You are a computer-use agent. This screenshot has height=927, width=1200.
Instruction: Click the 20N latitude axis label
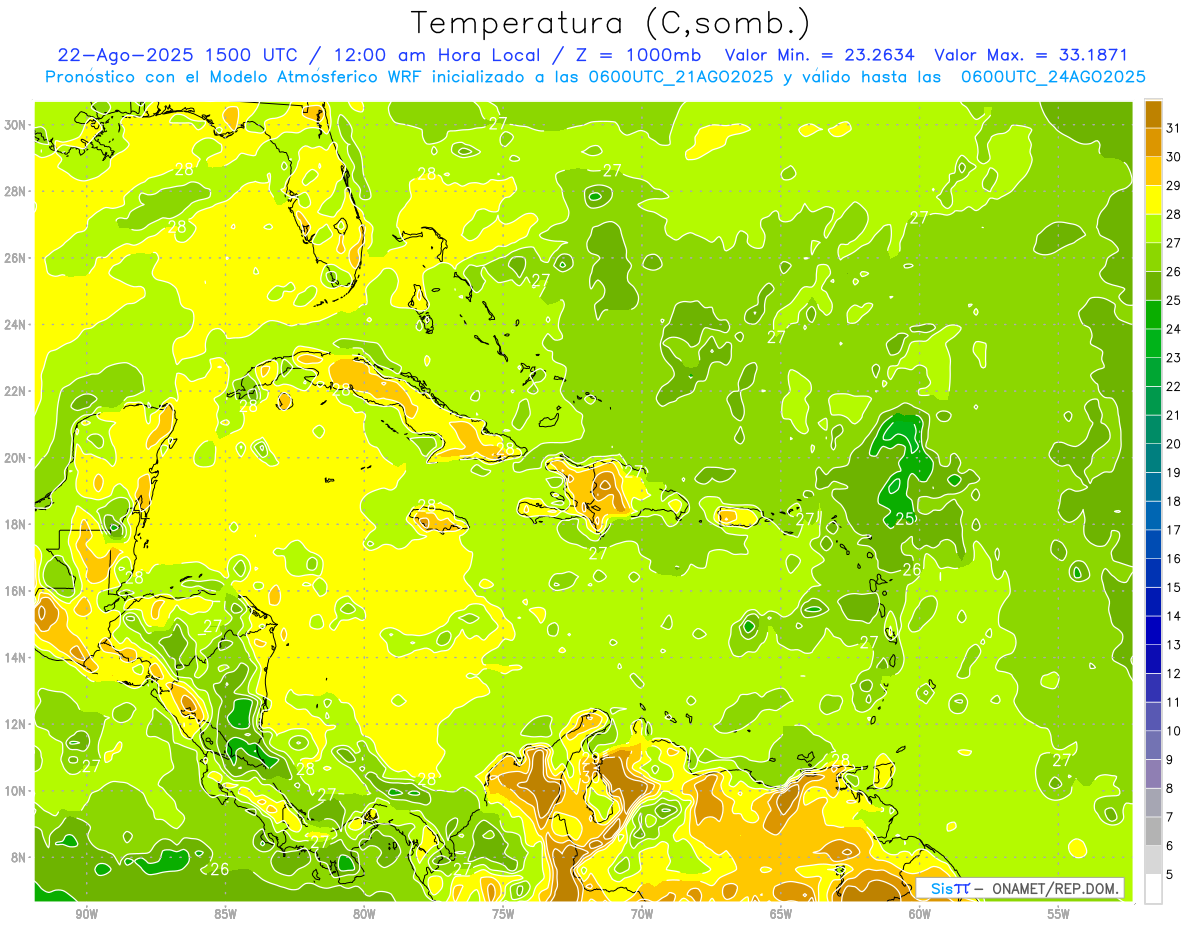[16, 458]
